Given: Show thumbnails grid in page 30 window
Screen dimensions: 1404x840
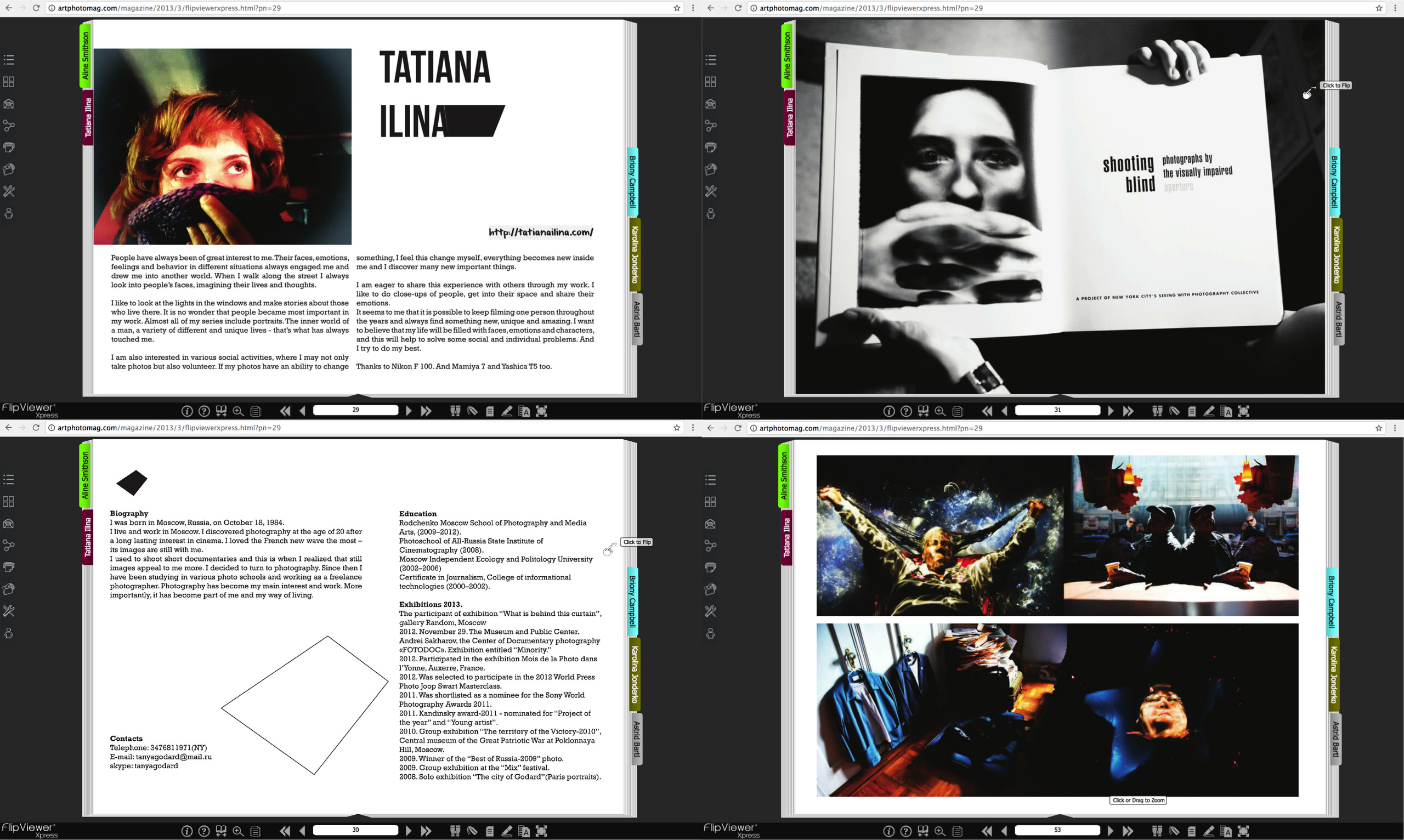Looking at the screenshot, I should tap(8, 502).
